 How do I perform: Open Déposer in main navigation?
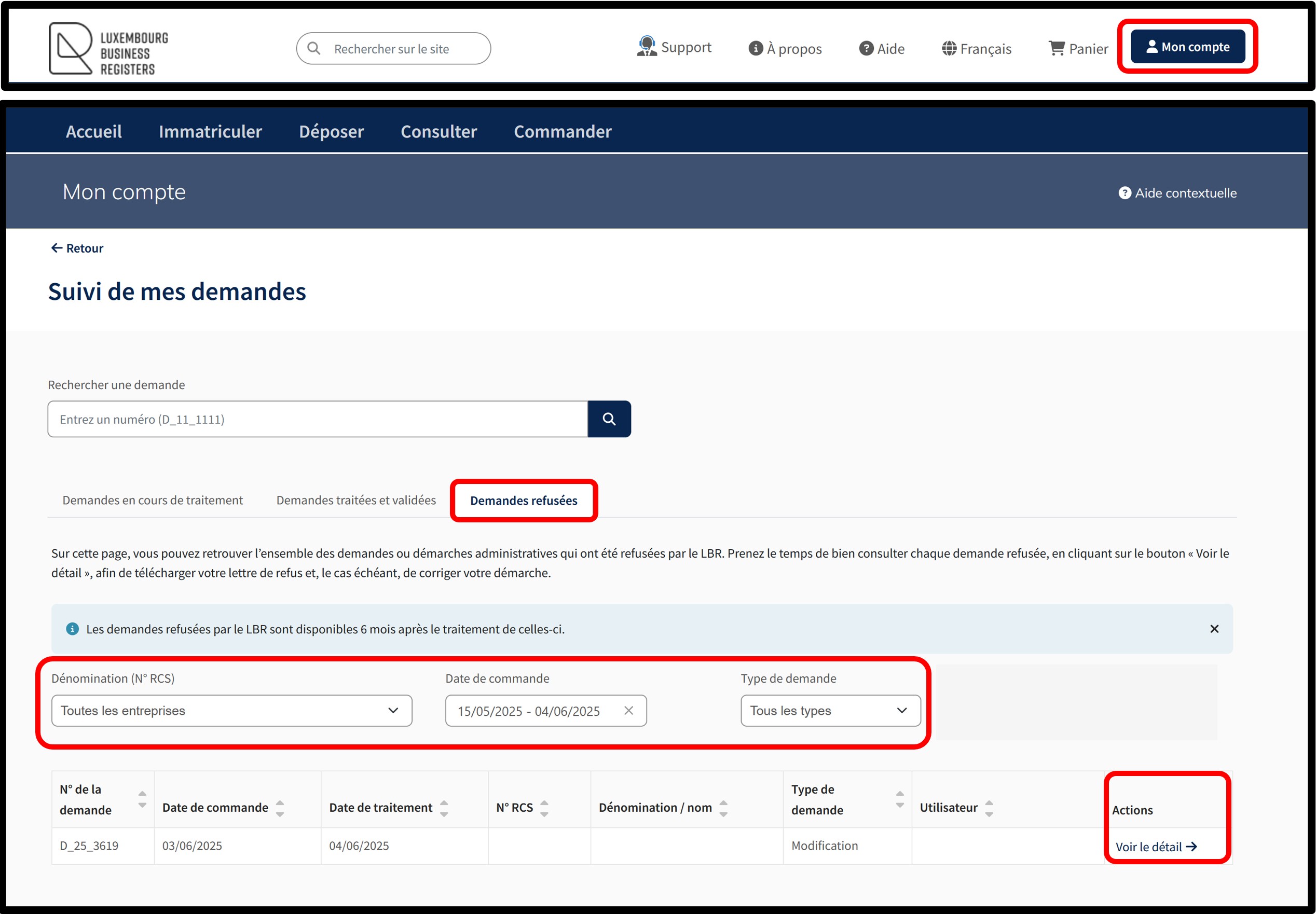(x=331, y=132)
